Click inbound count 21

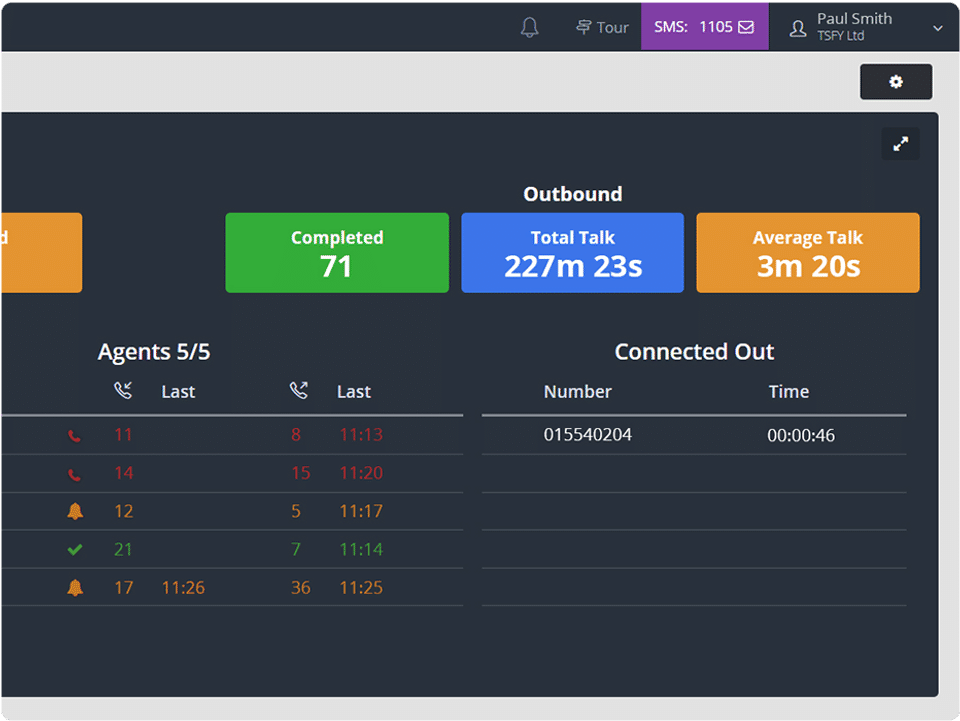click(123, 550)
